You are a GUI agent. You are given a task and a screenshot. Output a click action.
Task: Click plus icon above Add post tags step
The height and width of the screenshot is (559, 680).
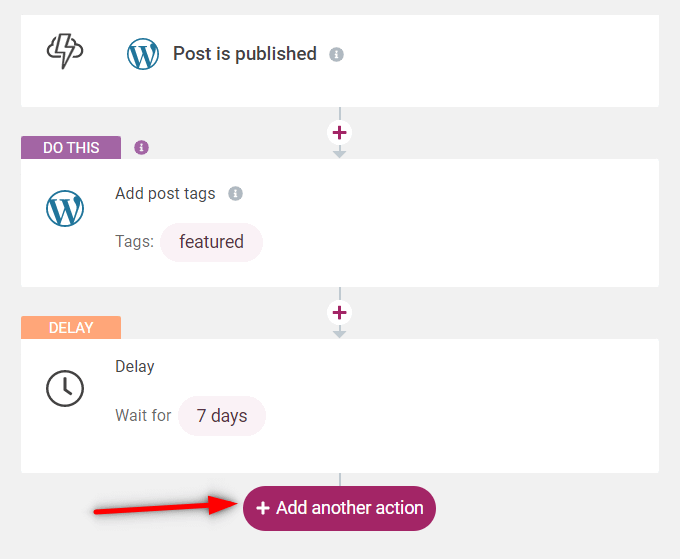click(340, 133)
